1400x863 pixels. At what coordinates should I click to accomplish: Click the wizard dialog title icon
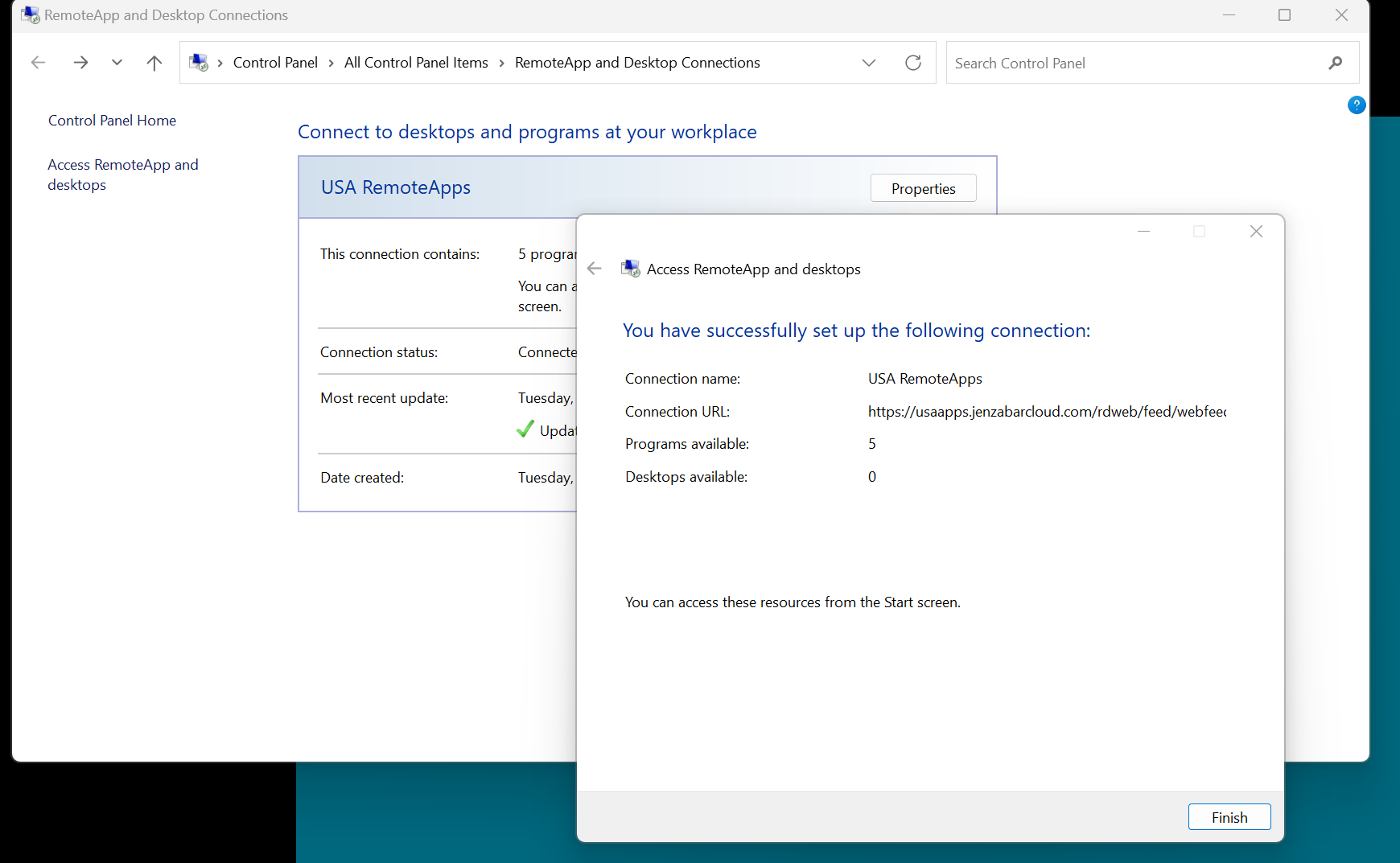[x=631, y=269]
